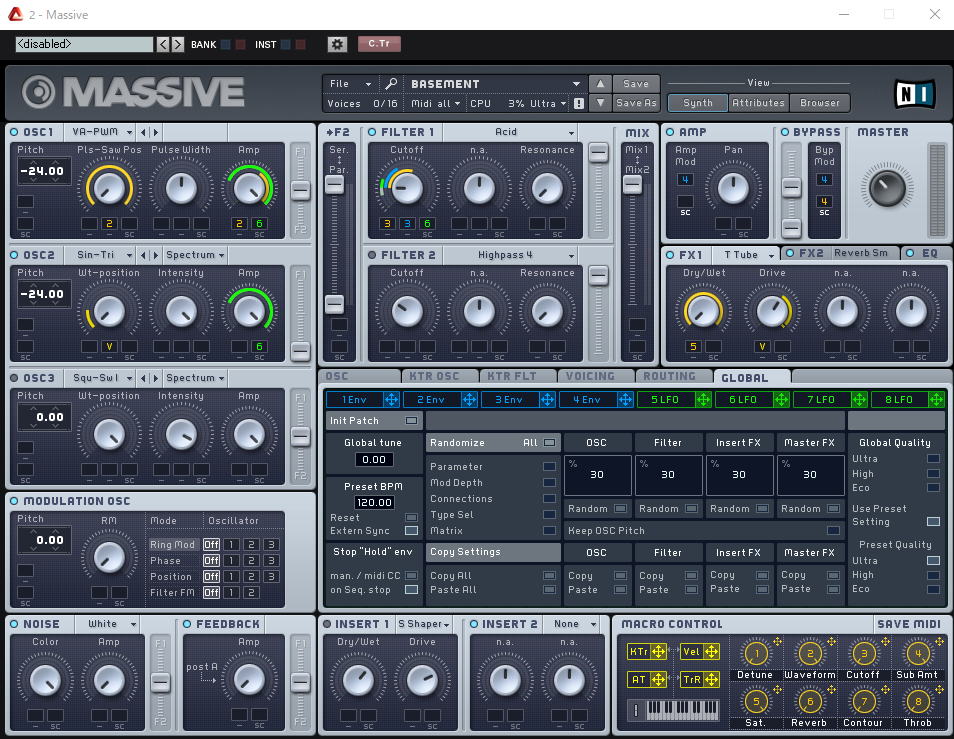Image resolution: width=954 pixels, height=739 pixels.
Task: Switch to the VOICING tab
Action: [x=590, y=376]
